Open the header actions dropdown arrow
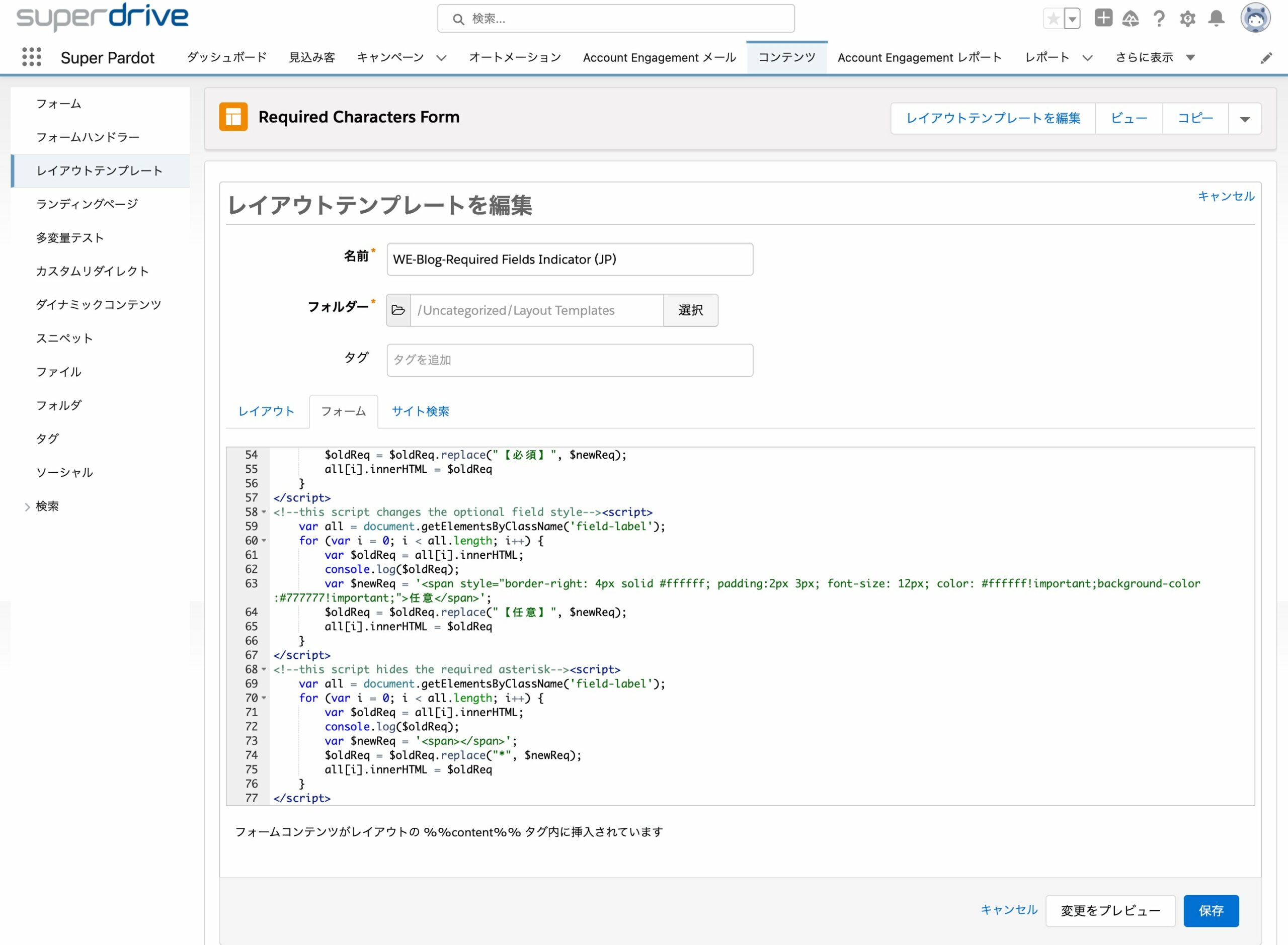The height and width of the screenshot is (945, 1288). tap(1245, 118)
